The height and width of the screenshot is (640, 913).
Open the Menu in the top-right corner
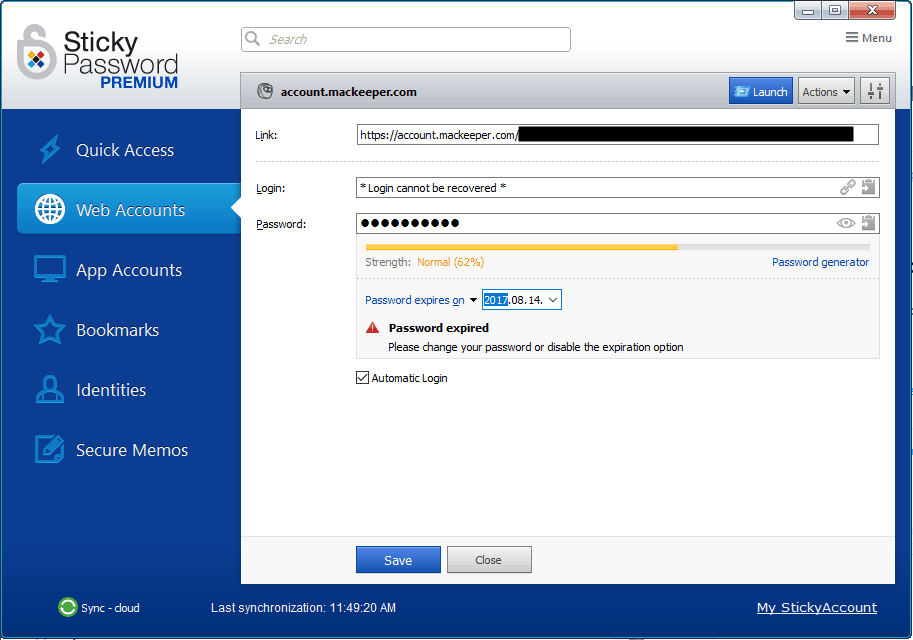tap(868, 37)
